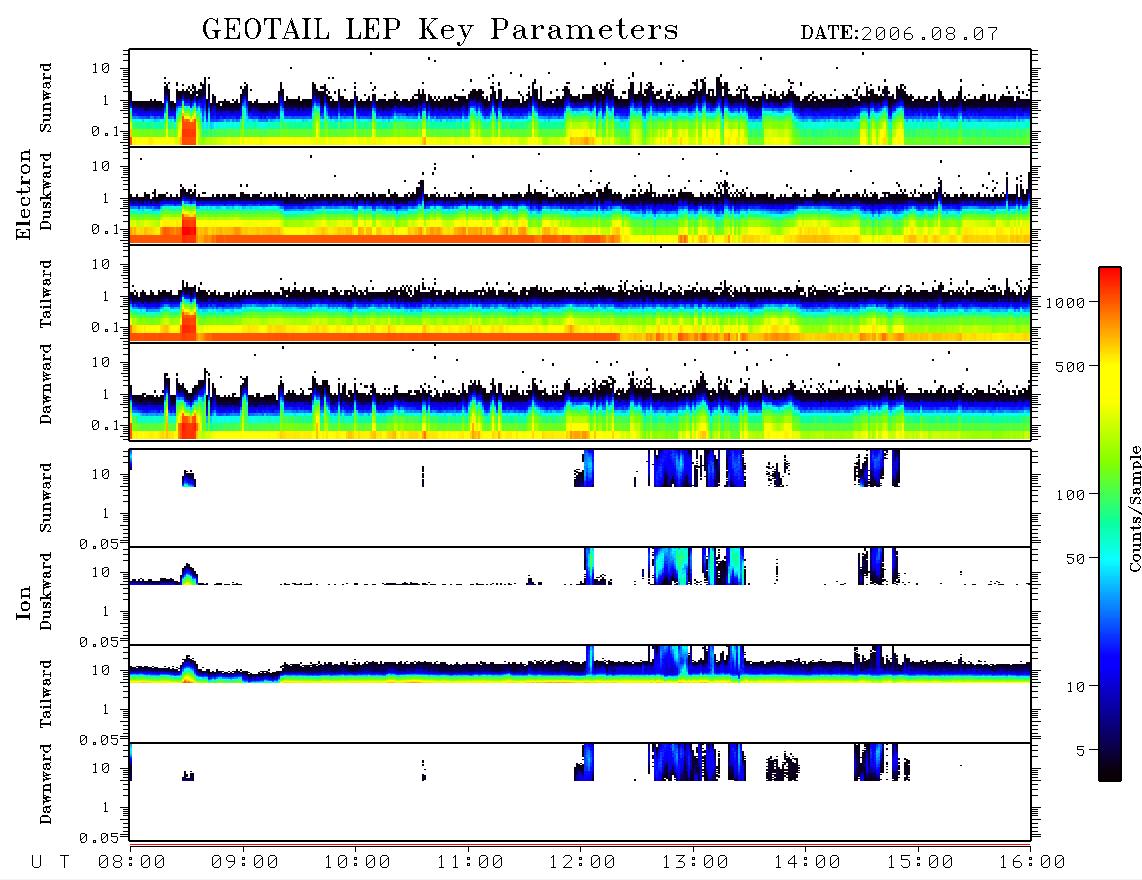Select the Electron "Tailward" panel label
This screenshot has width=1142, height=880.
click(x=46, y=294)
